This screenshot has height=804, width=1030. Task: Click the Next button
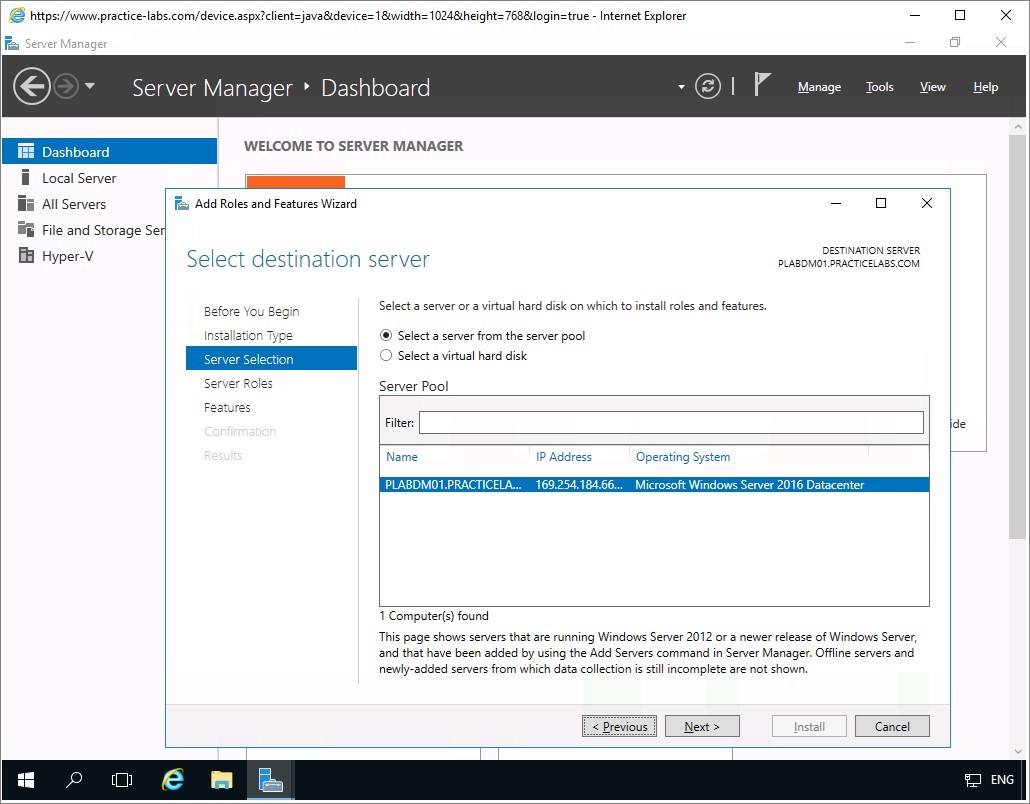(702, 726)
